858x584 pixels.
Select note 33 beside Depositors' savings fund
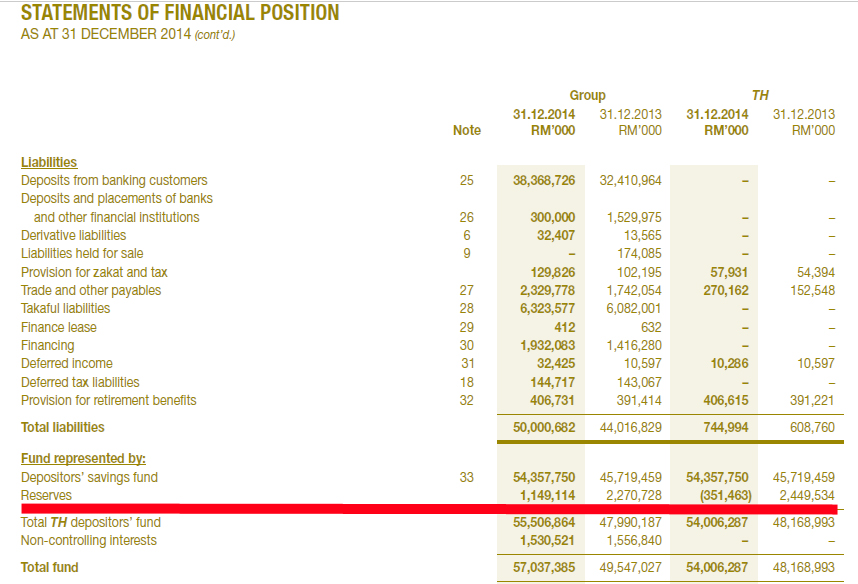466,477
